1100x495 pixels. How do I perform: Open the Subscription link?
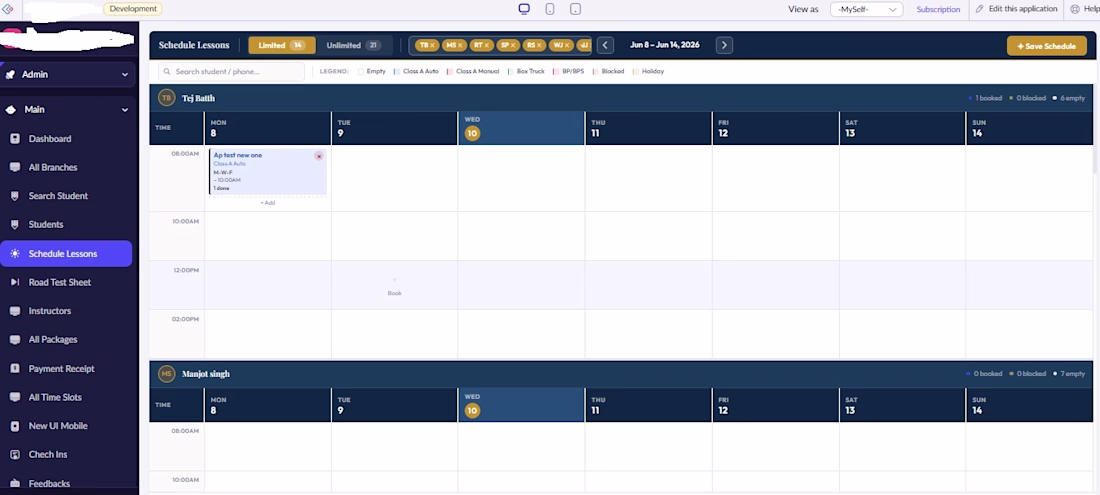coord(938,9)
